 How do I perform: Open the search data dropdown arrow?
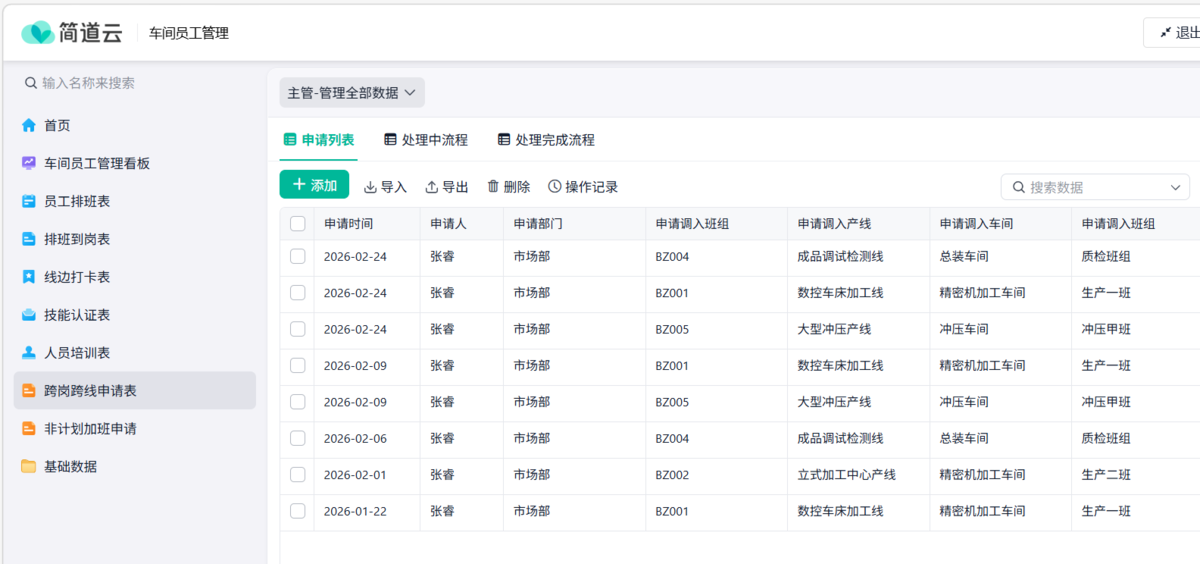pyautogui.click(x=1175, y=187)
